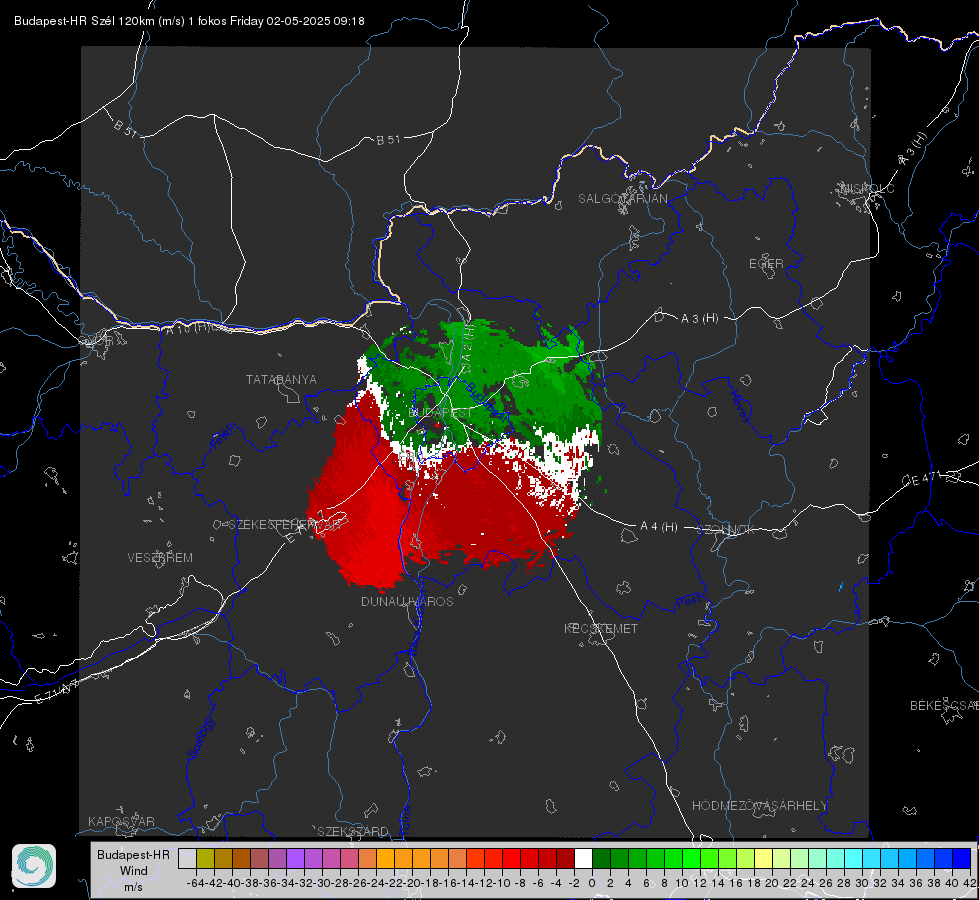Image resolution: width=979 pixels, height=900 pixels.
Task: Click the olive swatch between -64 and -42
Action: [x=205, y=858]
